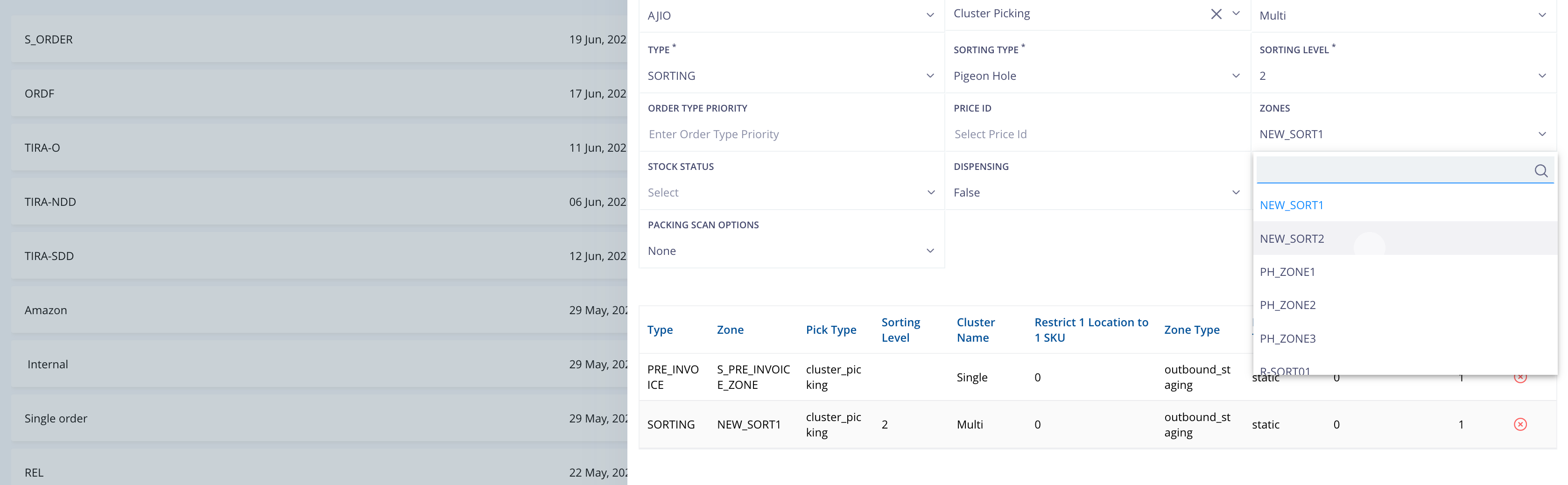Screen dimensions: 1568x485
Task: Open the Dispensing dropdown showing False
Action: [x=1097, y=193]
